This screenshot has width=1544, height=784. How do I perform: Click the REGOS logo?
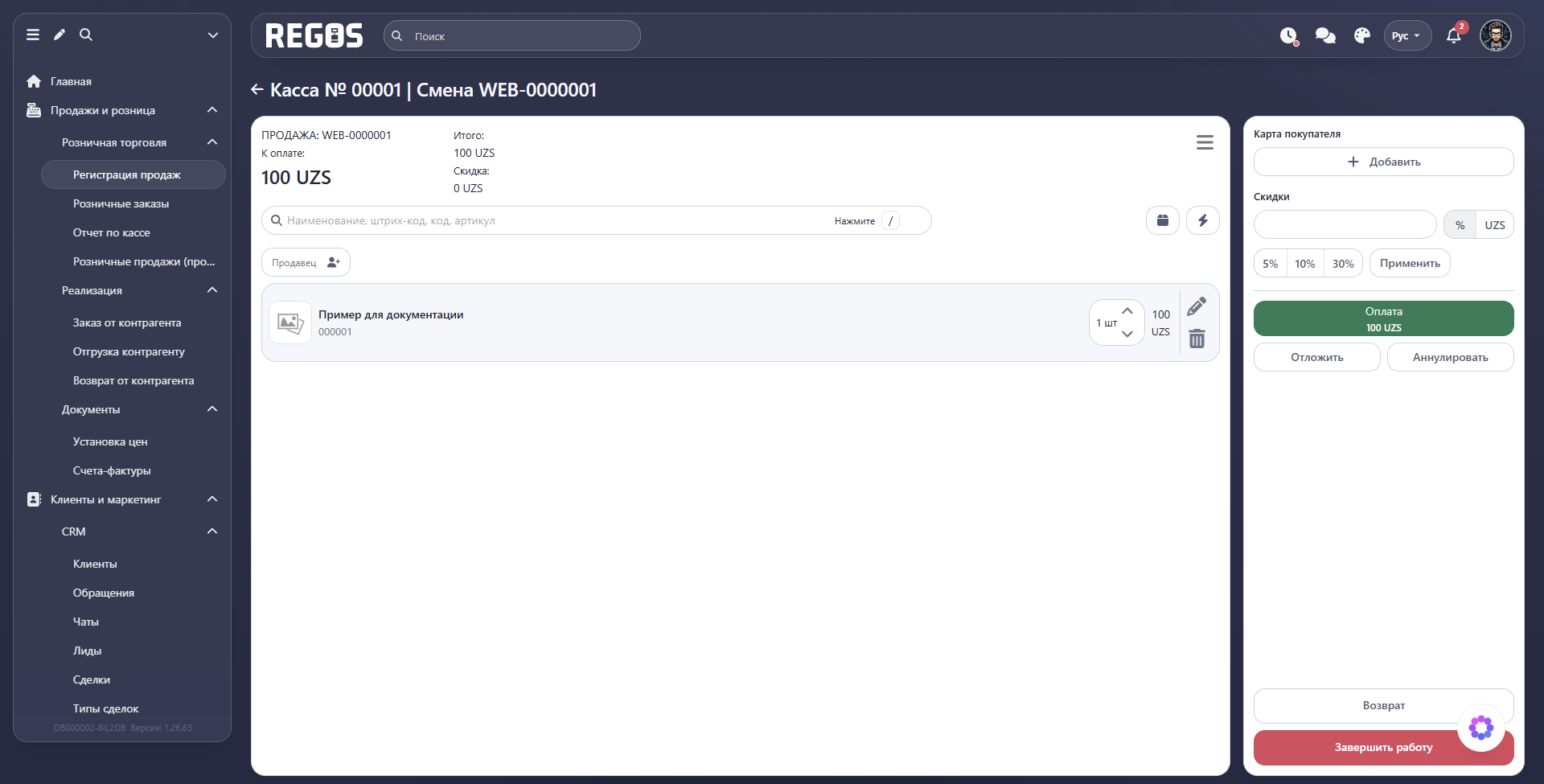point(314,35)
